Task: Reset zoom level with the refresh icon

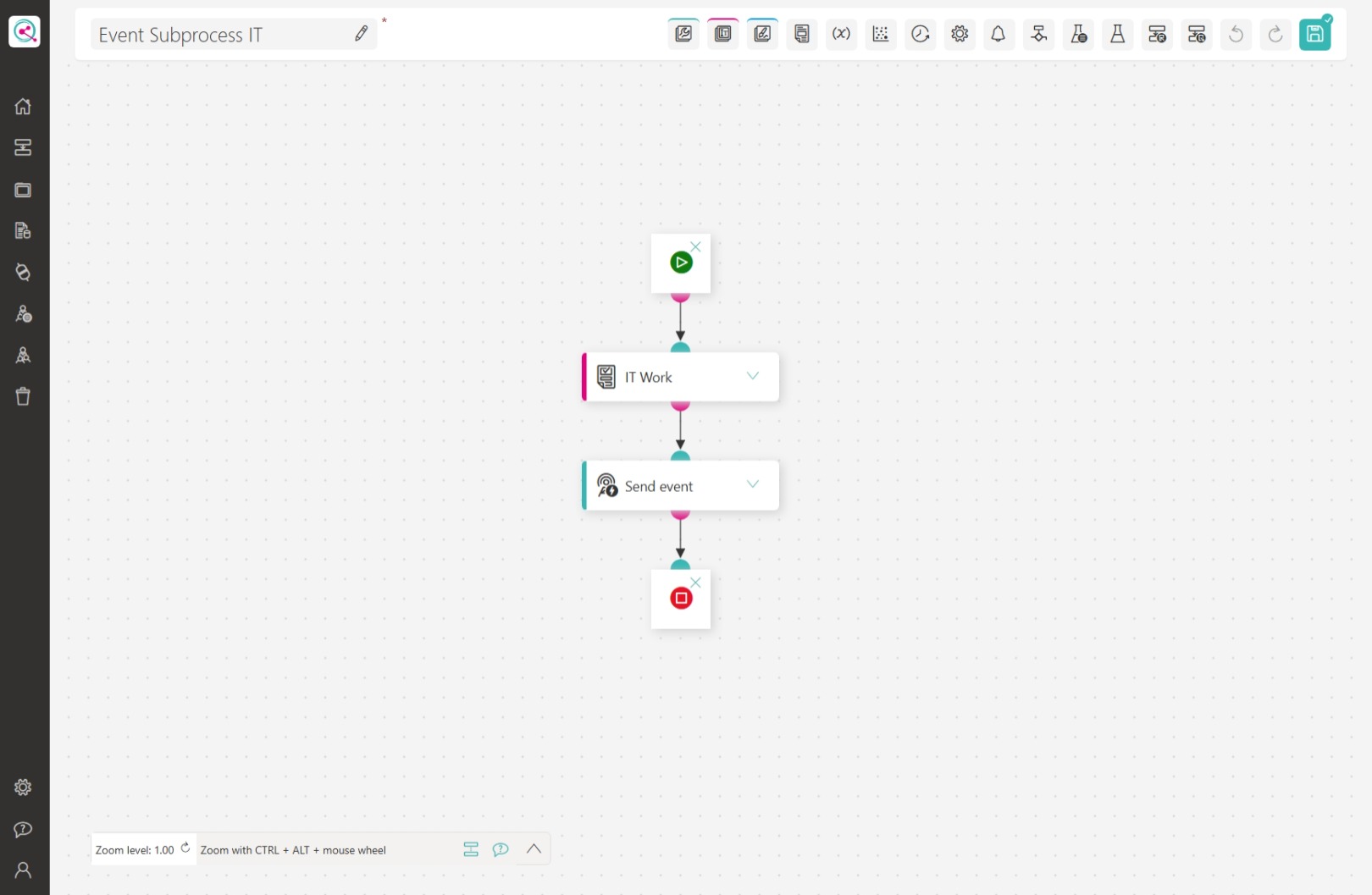Action: point(185,848)
